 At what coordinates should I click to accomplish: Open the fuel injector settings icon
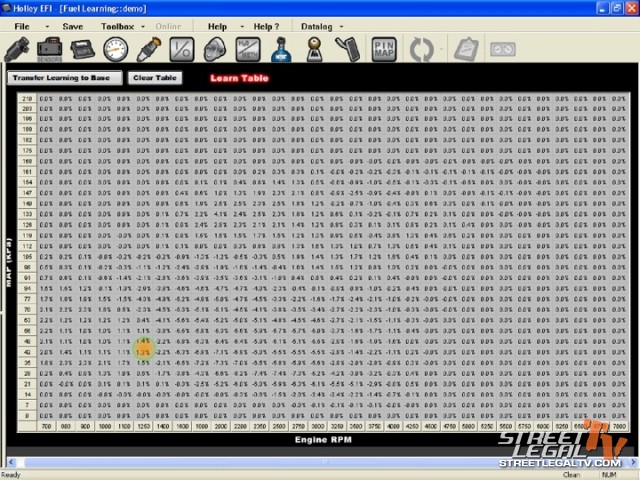point(17,49)
